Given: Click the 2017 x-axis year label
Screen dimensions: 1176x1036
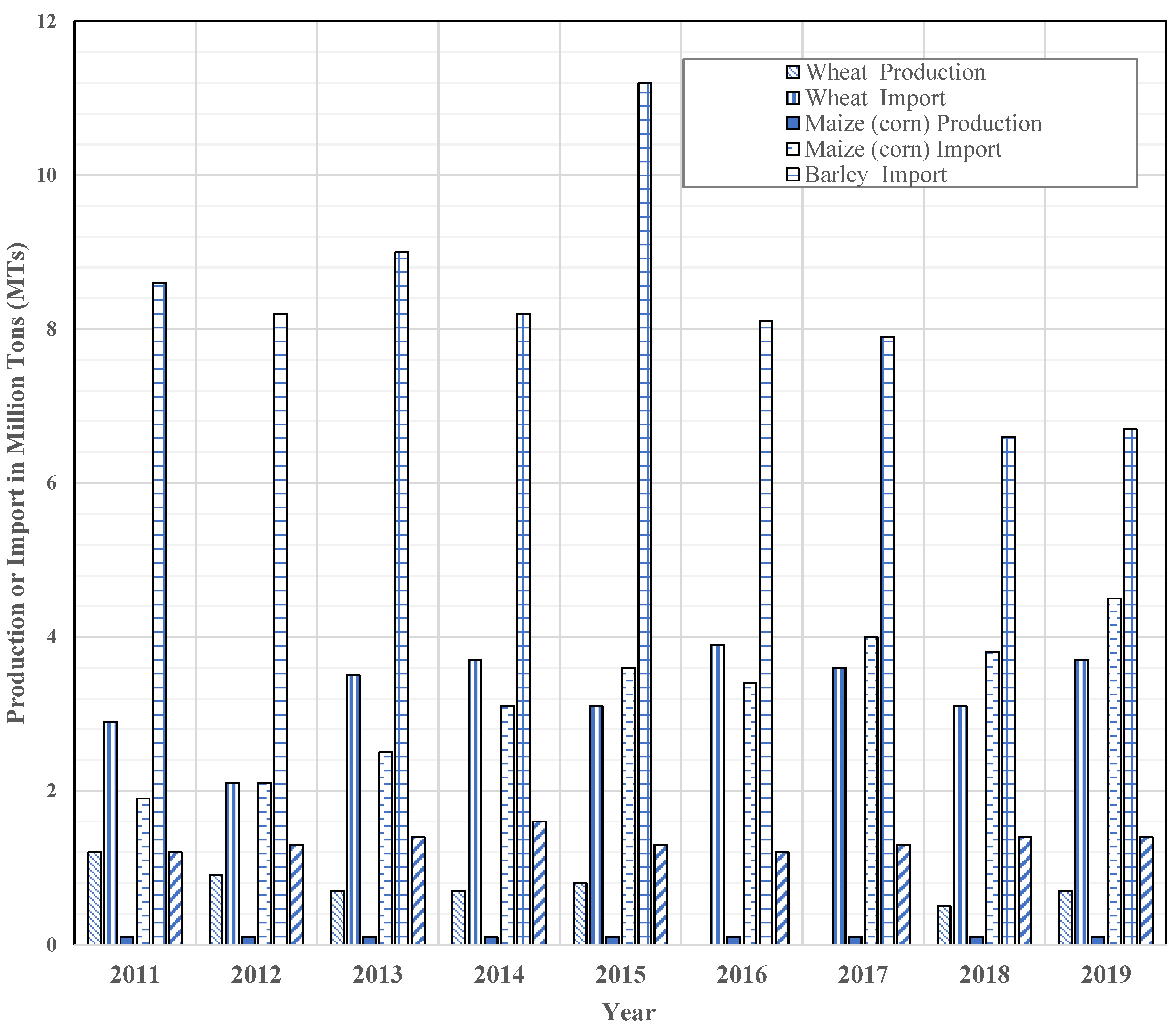Looking at the screenshot, I should tap(863, 975).
